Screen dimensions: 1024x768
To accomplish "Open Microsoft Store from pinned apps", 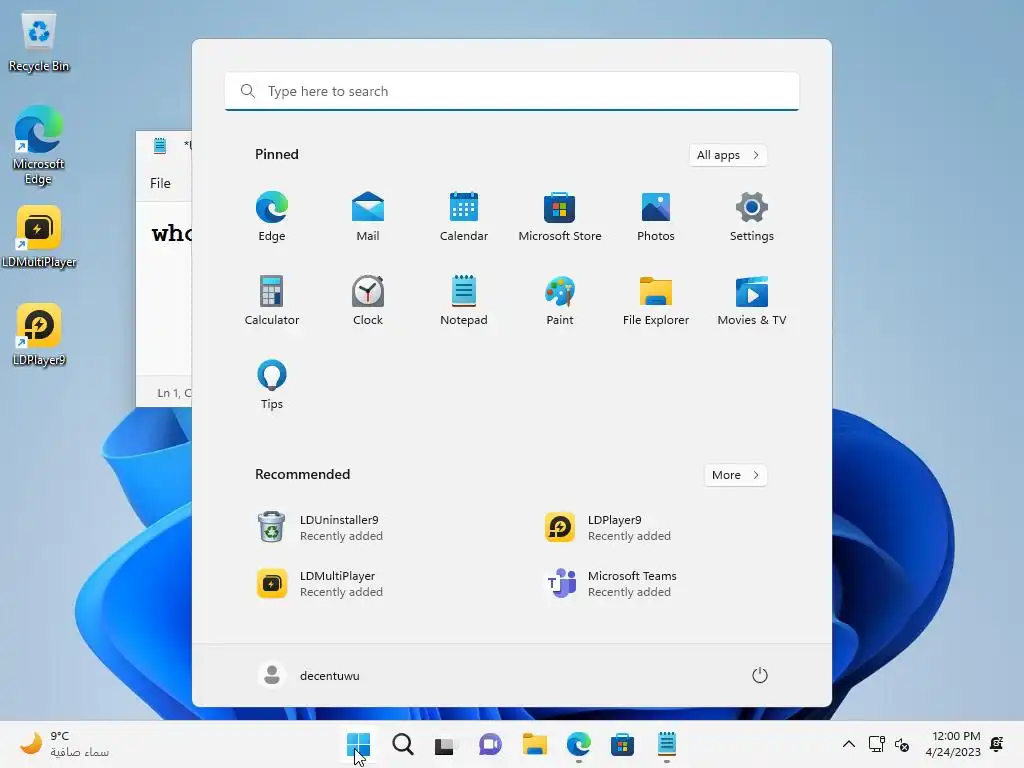I will pyautogui.click(x=560, y=216).
